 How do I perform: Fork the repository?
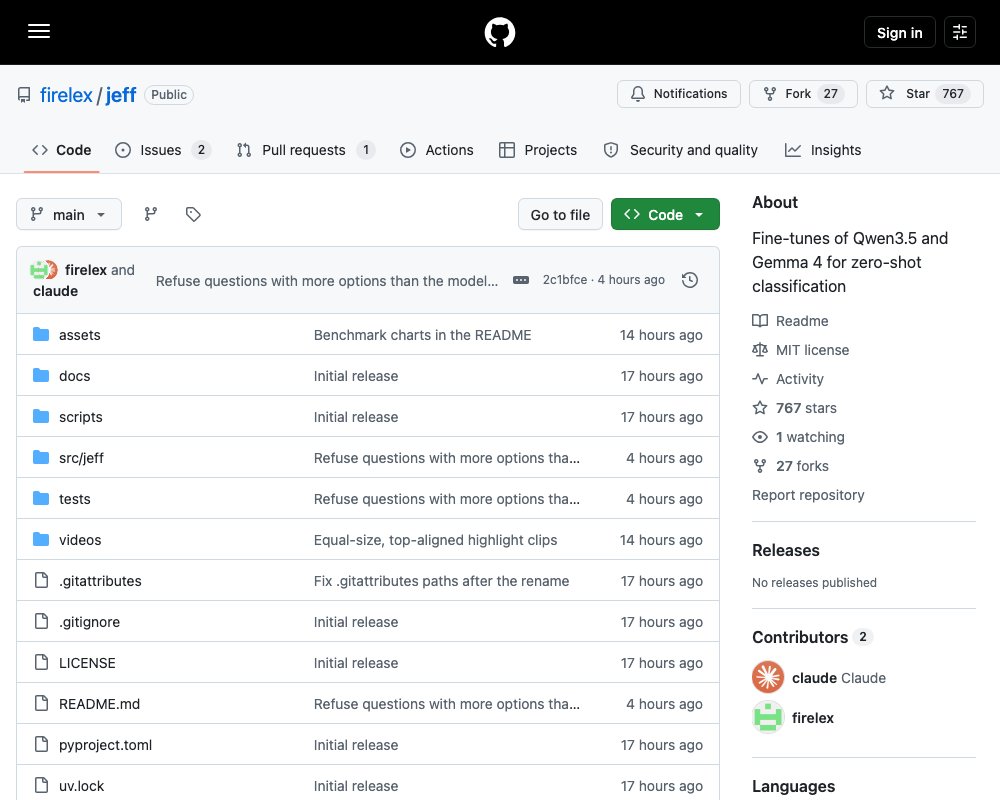[803, 94]
